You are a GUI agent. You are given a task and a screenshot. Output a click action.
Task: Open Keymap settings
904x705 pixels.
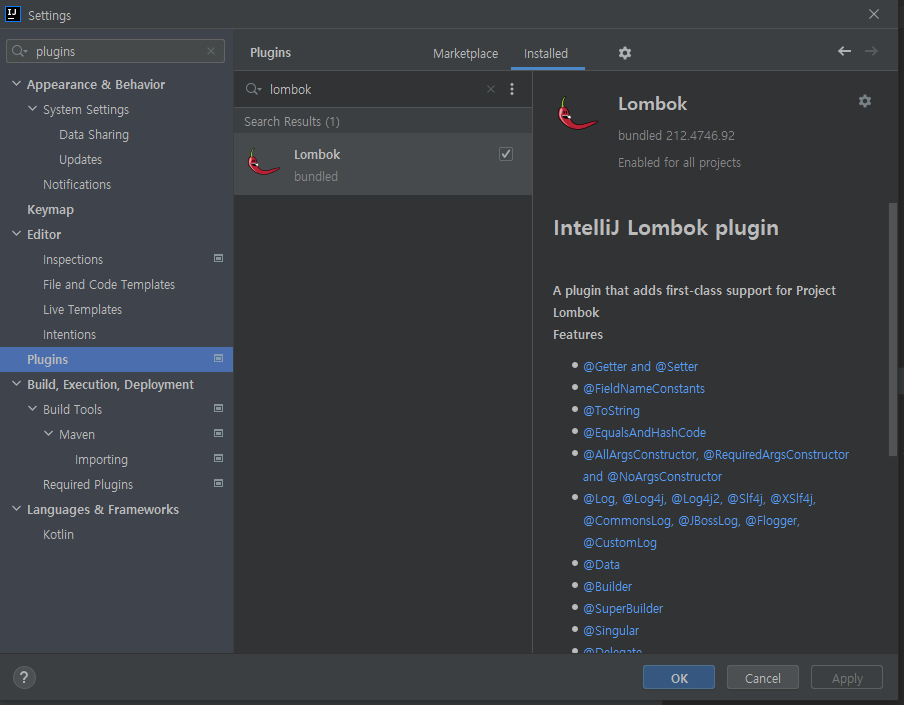point(50,210)
